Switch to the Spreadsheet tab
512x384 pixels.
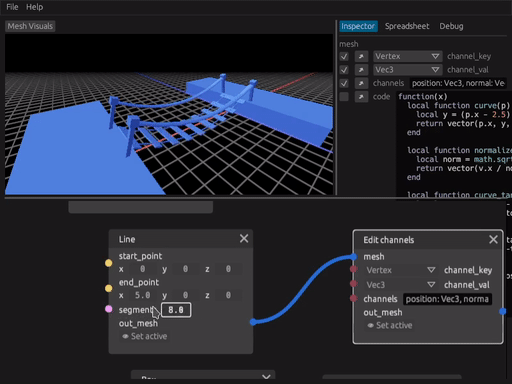pos(407,26)
